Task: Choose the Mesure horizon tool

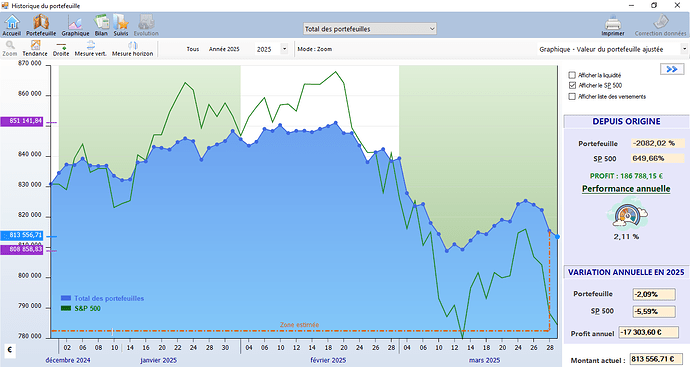Action: pyautogui.click(x=132, y=48)
